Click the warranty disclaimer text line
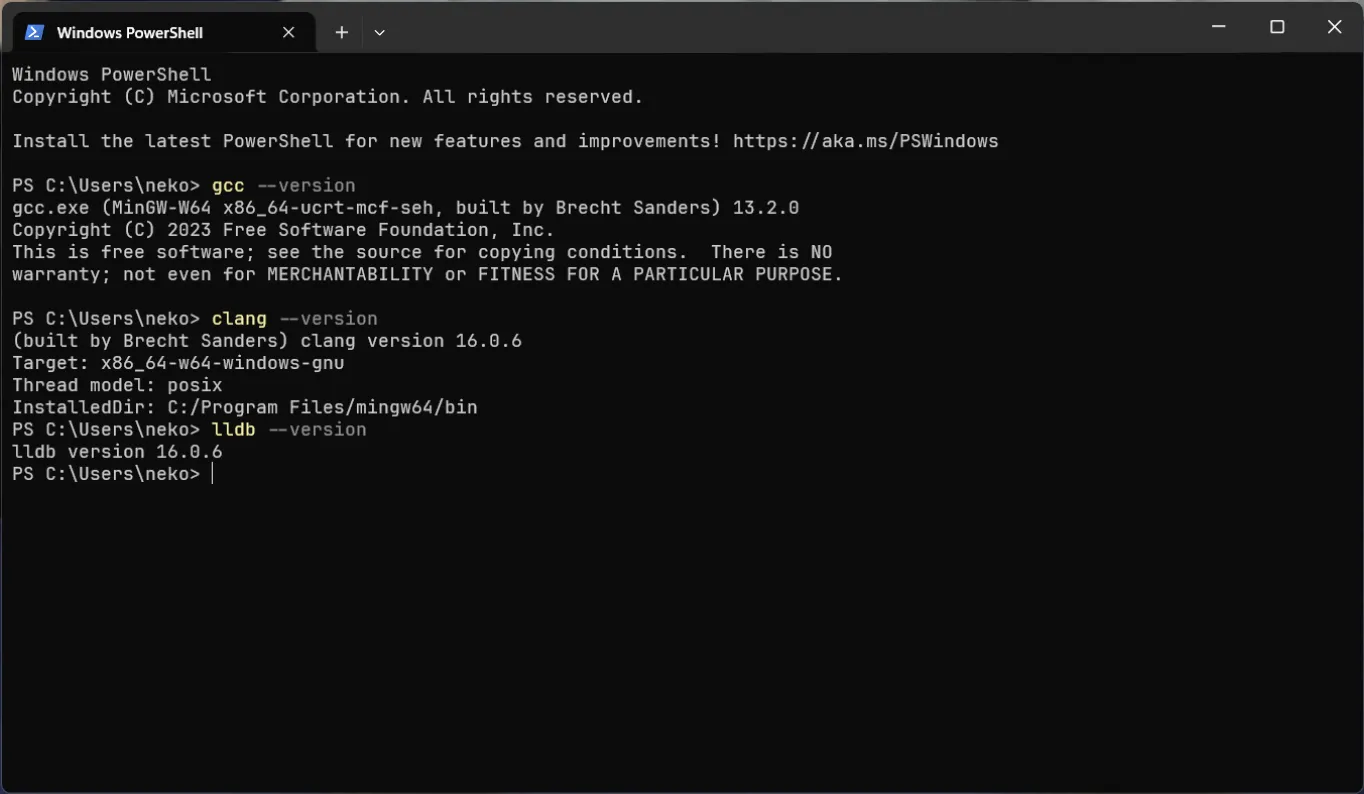 coord(425,274)
